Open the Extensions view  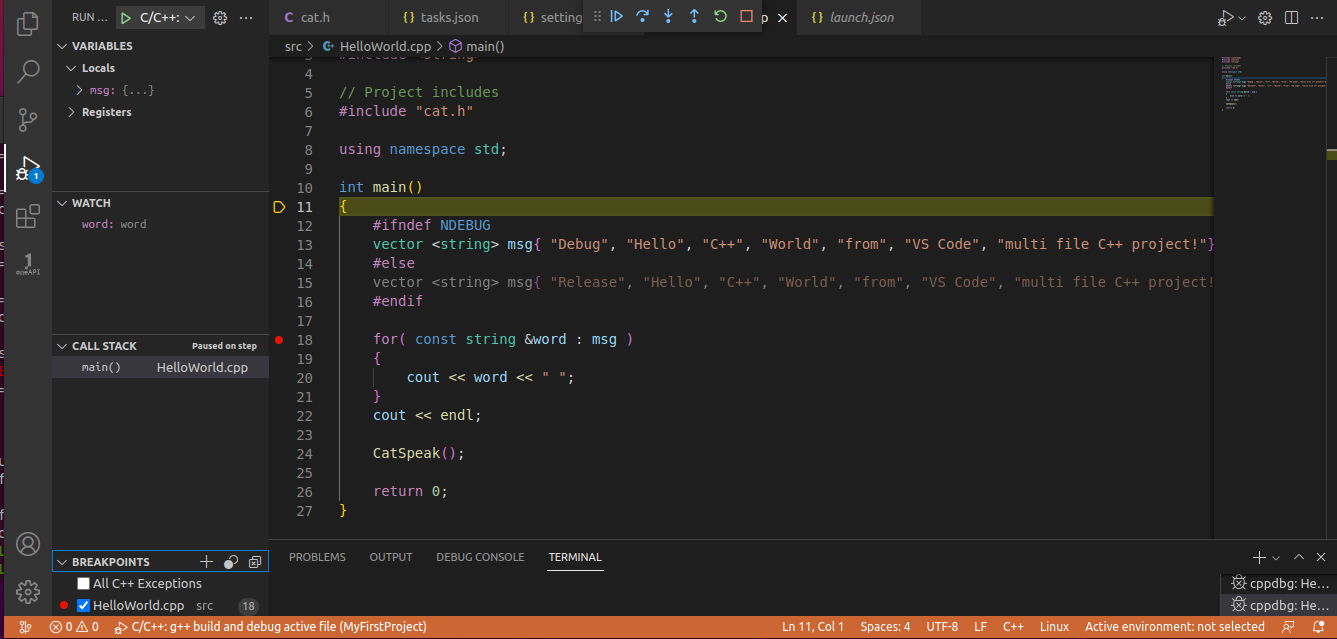29,216
